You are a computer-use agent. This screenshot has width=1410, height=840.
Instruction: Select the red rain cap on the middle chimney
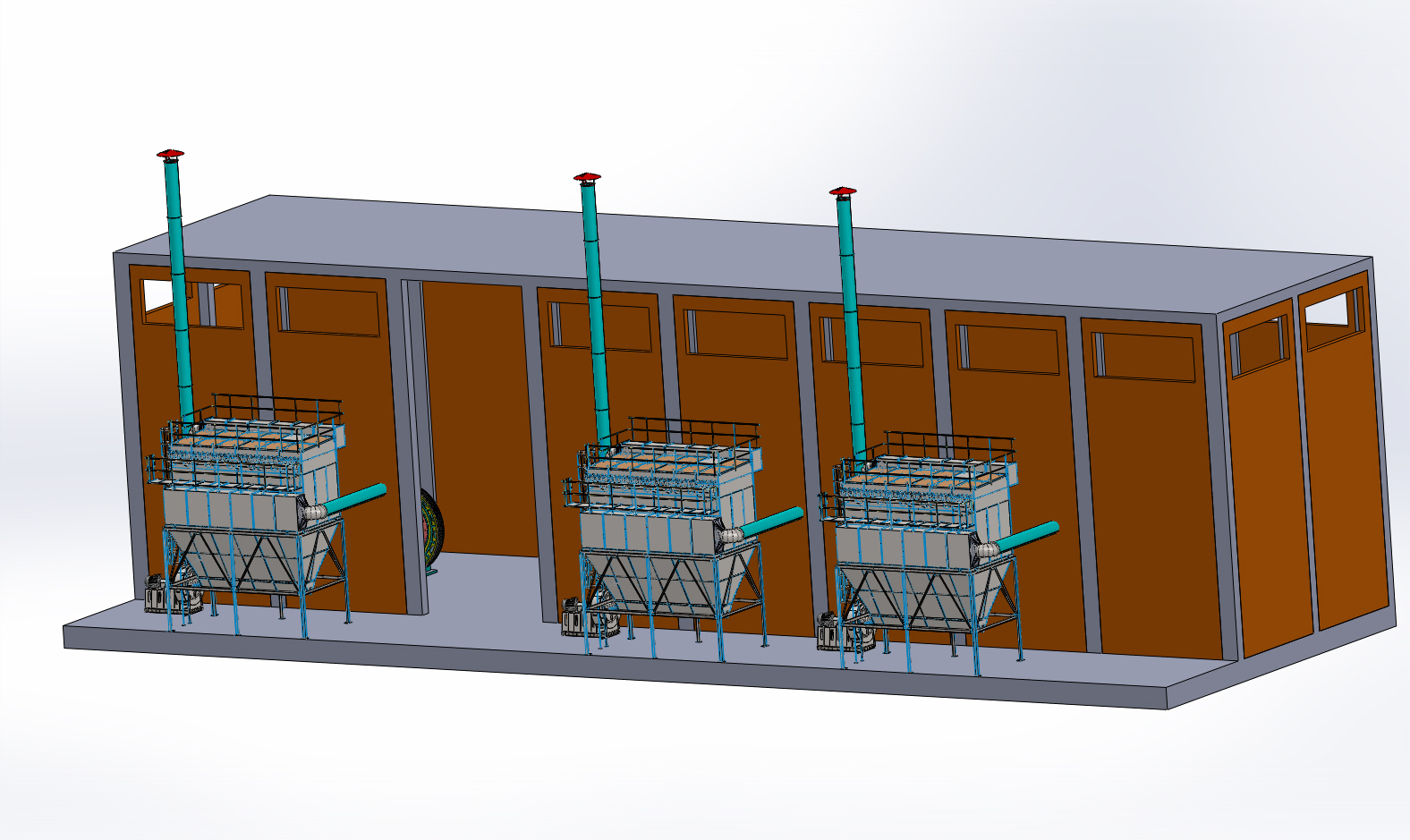(587, 177)
